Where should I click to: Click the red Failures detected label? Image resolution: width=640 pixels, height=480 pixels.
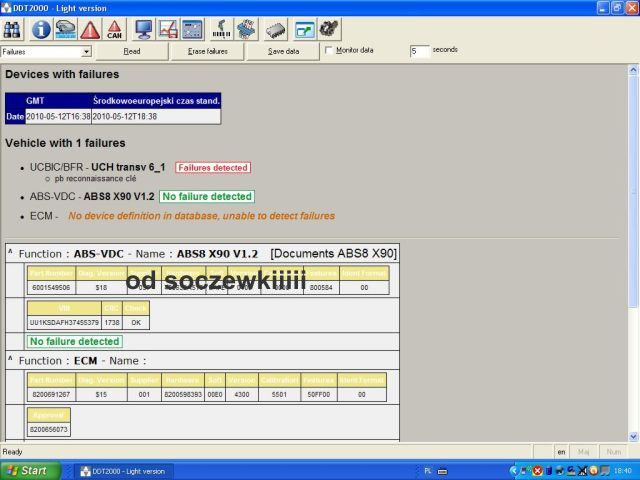pos(213,168)
